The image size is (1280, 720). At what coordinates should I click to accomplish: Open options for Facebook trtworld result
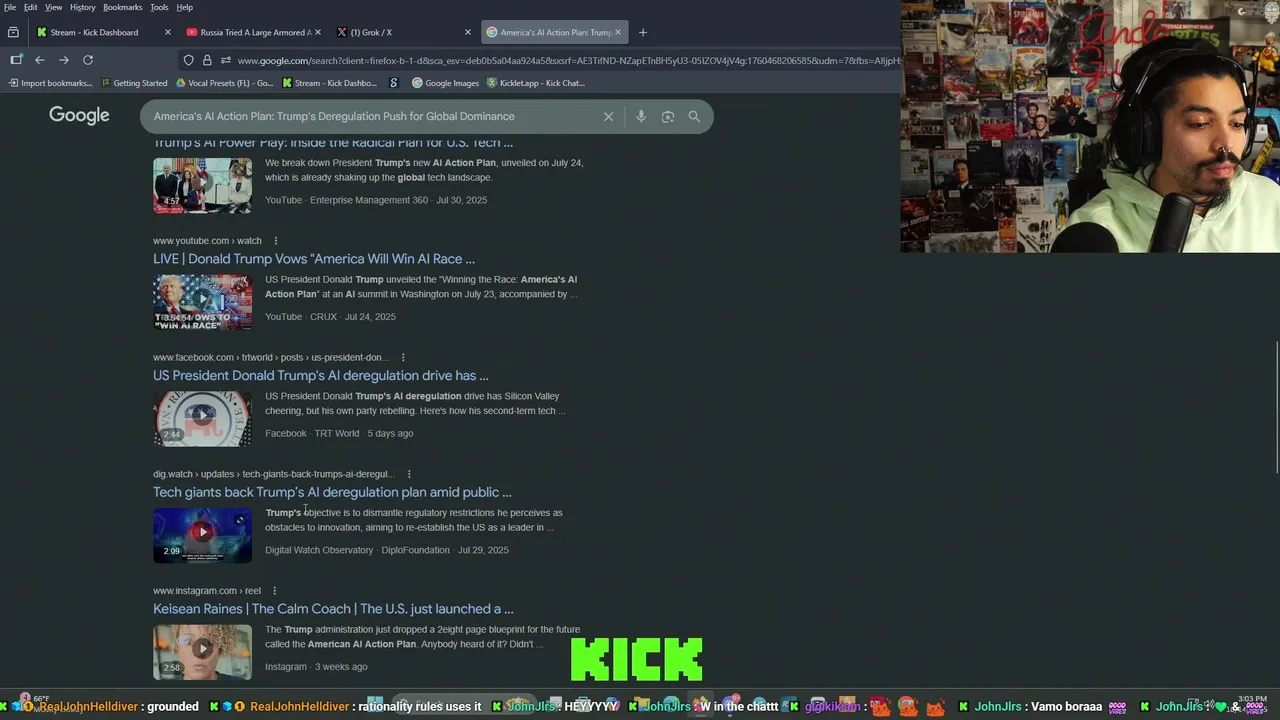click(403, 357)
